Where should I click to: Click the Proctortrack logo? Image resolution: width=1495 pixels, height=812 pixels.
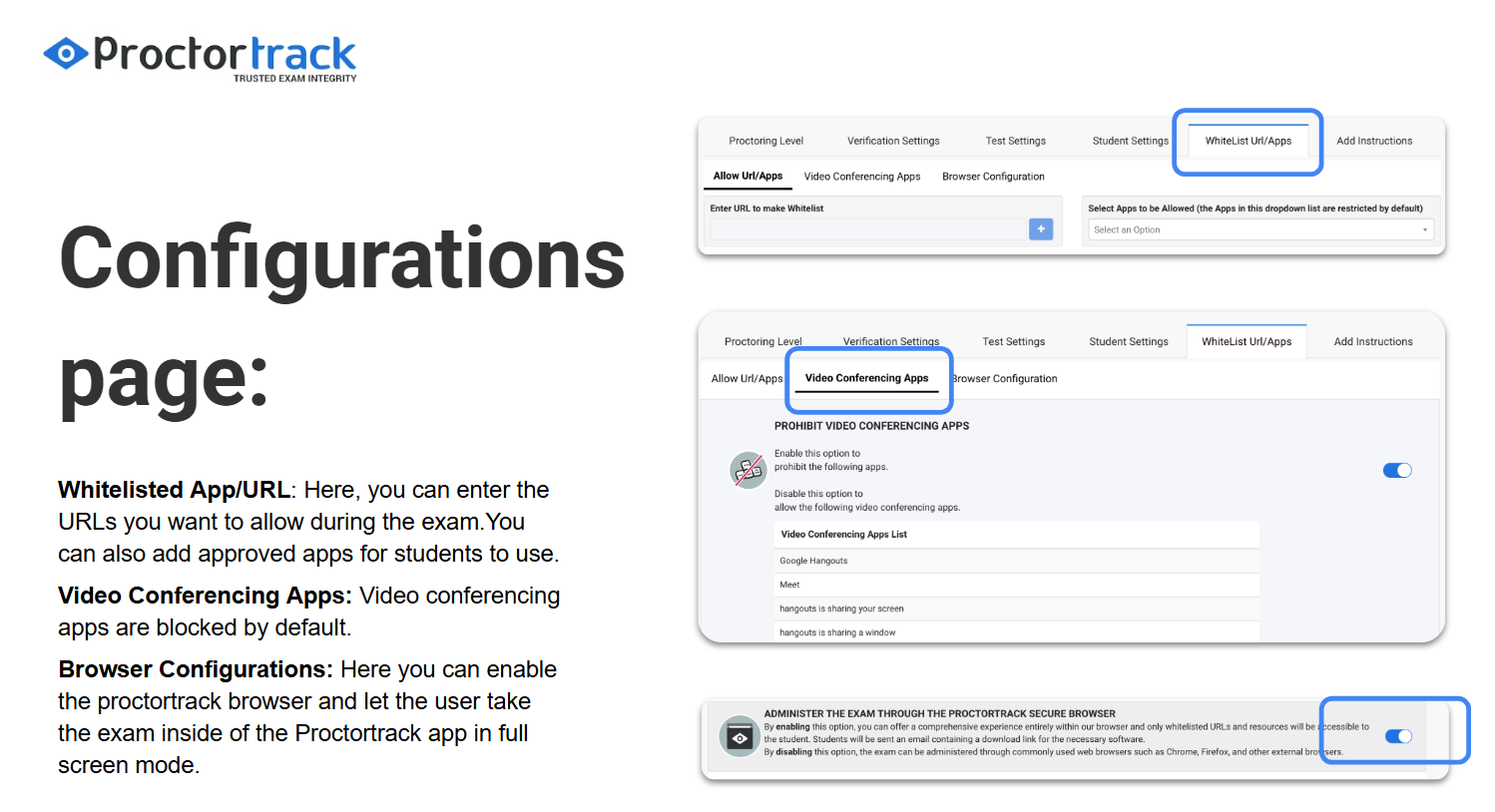tap(200, 58)
